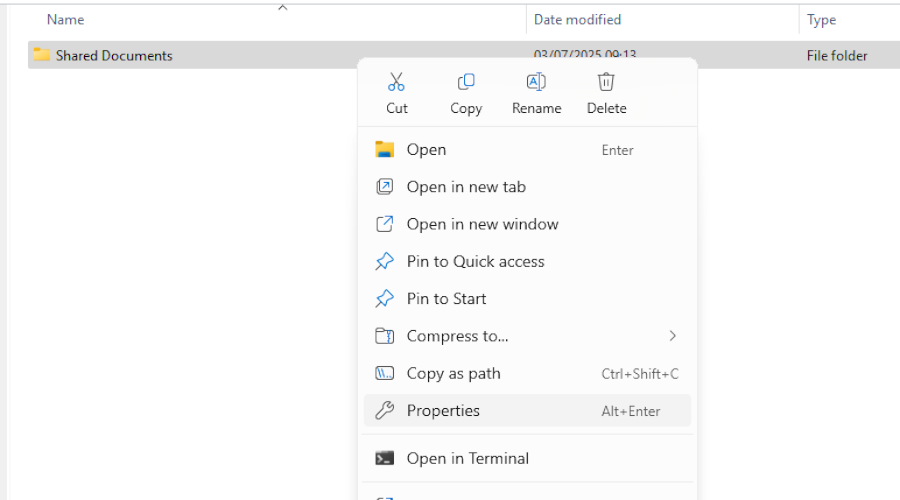Click the Shared Documents folder icon
Screen dimensions: 900x500
(41, 55)
